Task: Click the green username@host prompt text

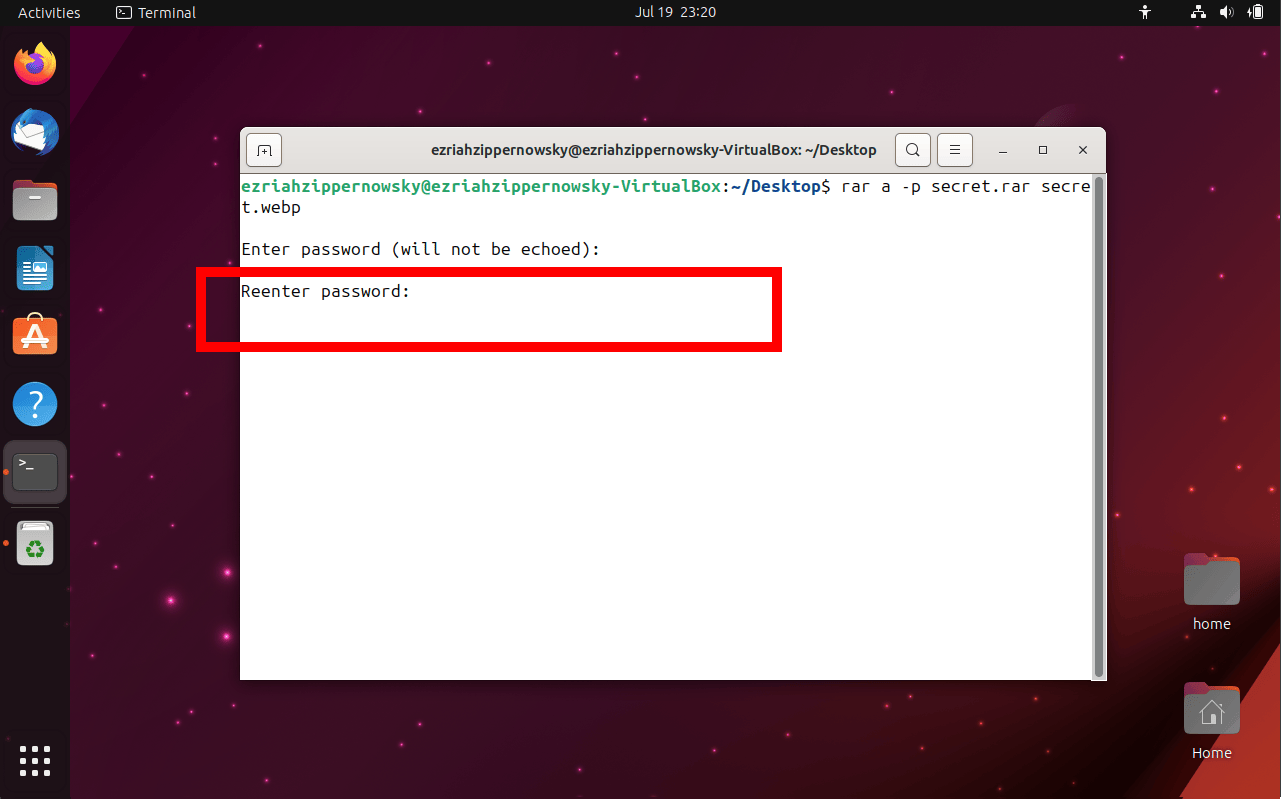Action: [481, 187]
